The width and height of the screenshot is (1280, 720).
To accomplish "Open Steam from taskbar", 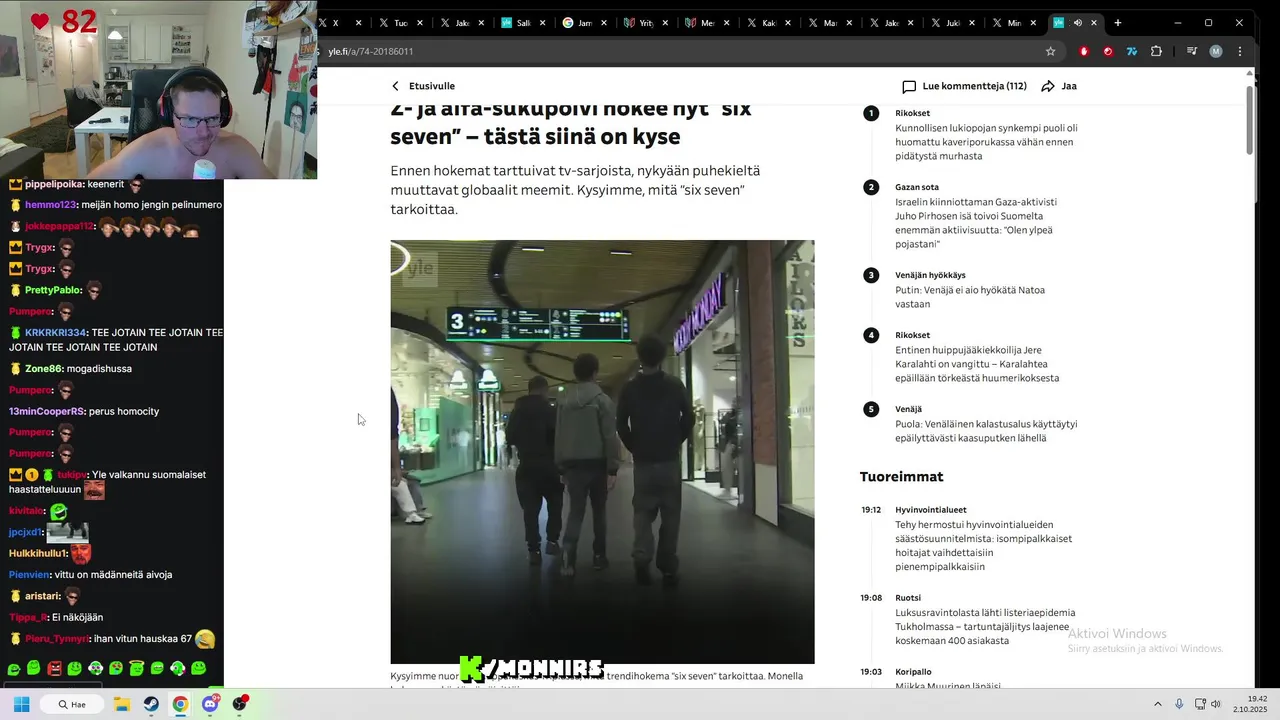I will click(151, 704).
